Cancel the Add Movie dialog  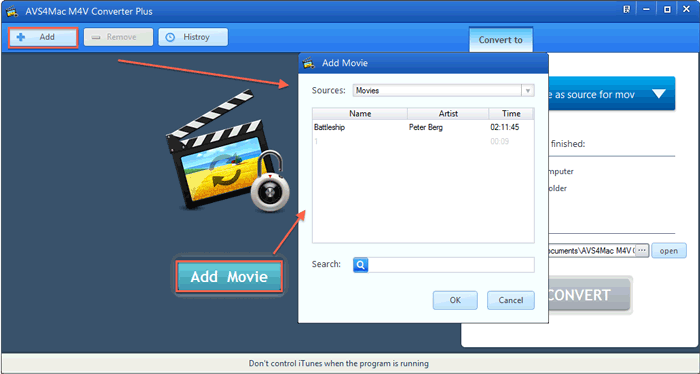[511, 300]
